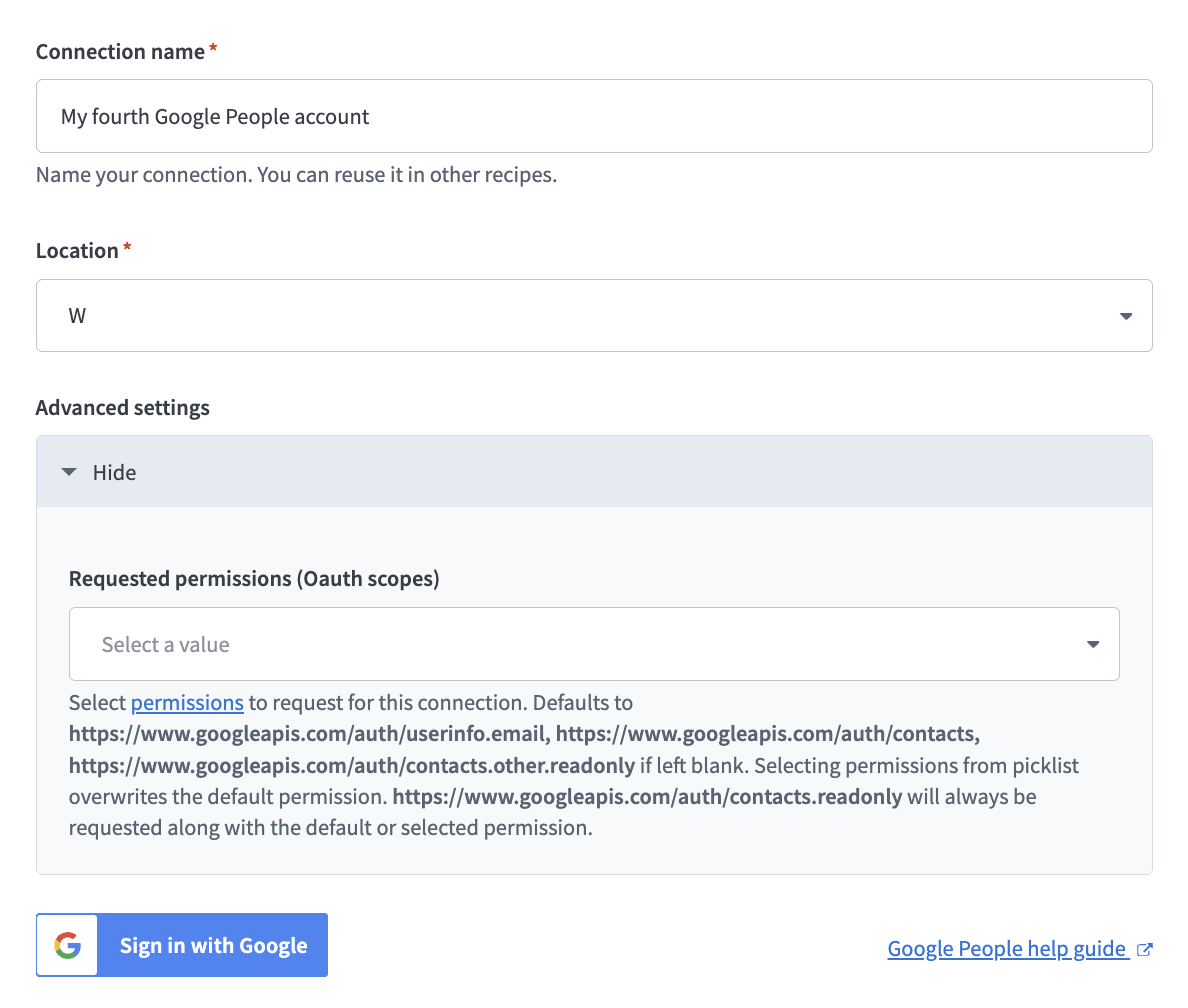Click Sign in with Google button

click(182, 945)
